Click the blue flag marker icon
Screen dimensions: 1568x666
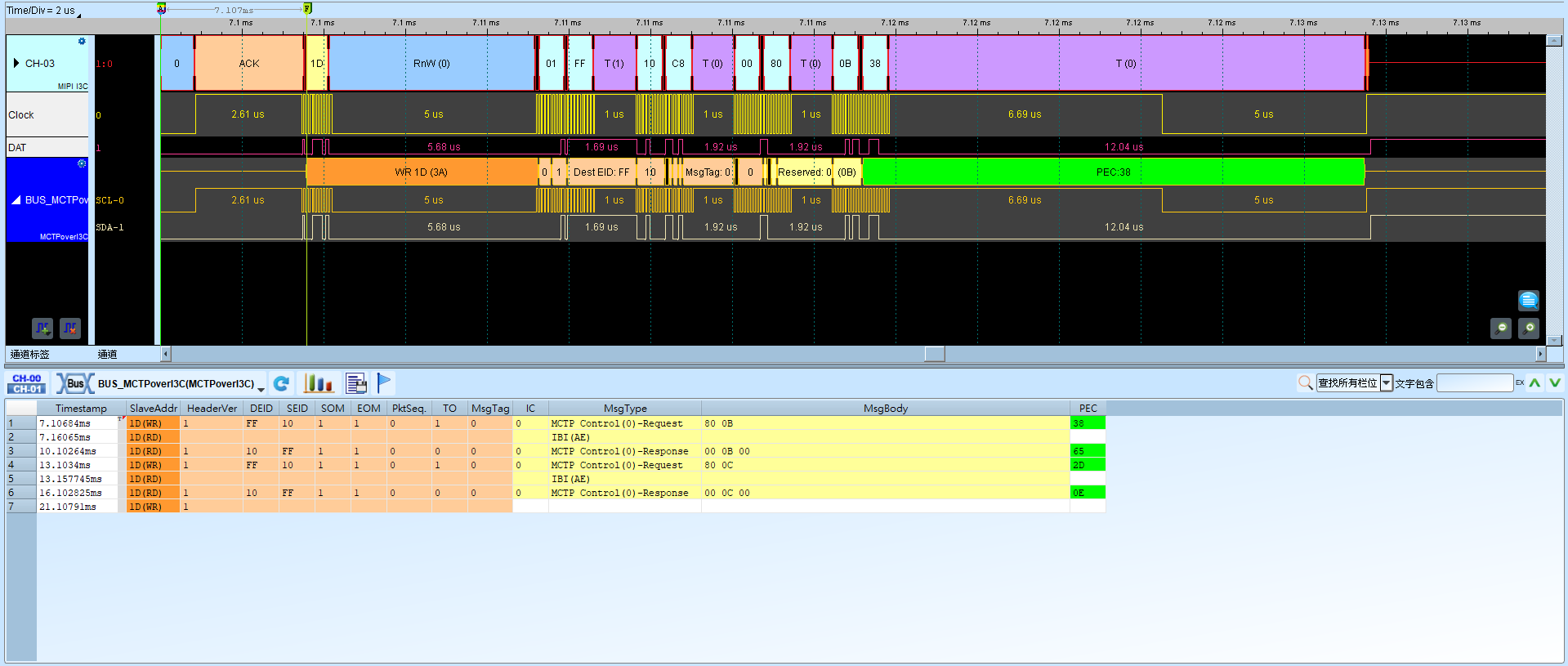384,382
